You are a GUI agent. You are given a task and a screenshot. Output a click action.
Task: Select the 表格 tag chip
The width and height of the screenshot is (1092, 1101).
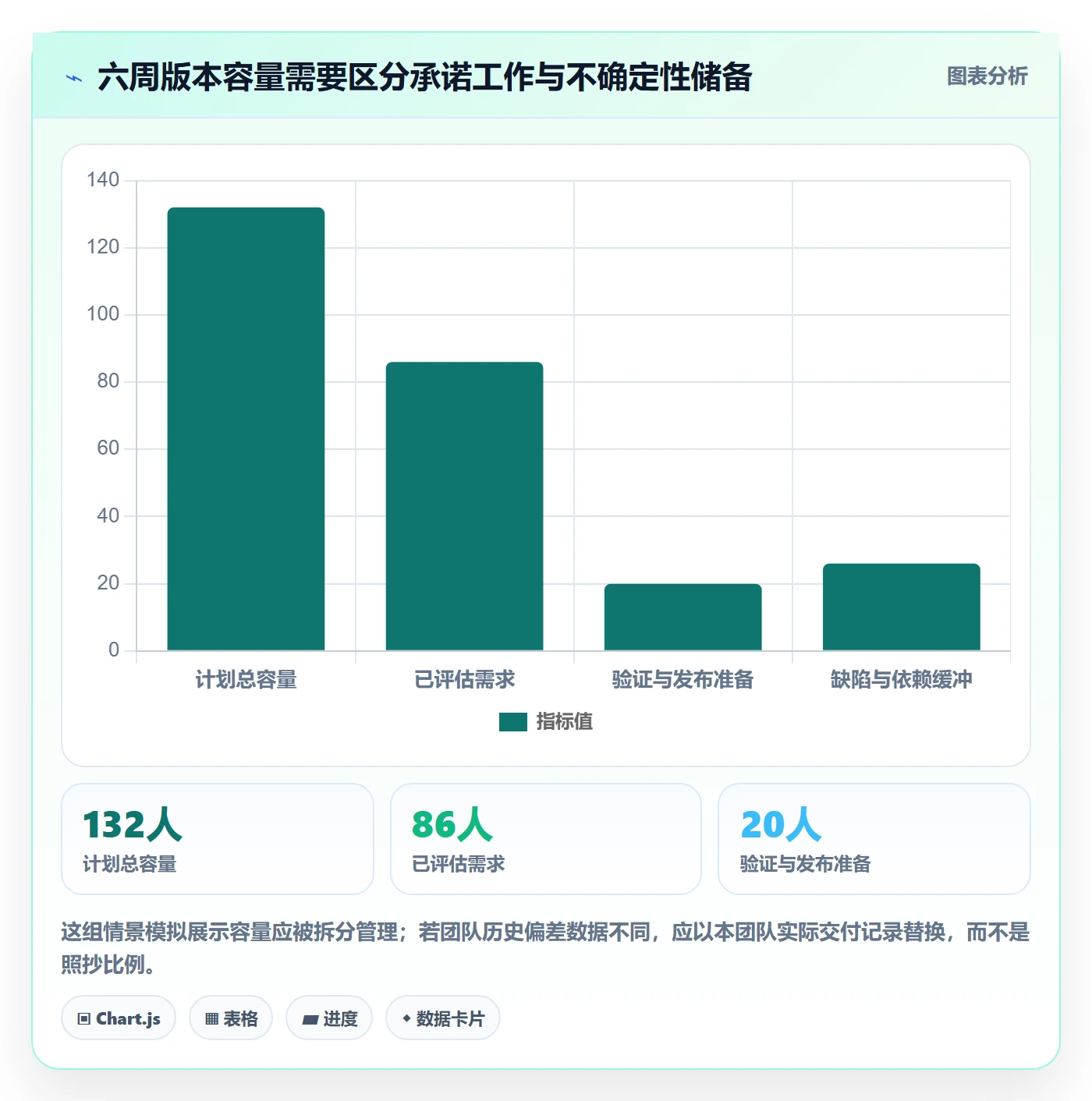(x=231, y=1018)
